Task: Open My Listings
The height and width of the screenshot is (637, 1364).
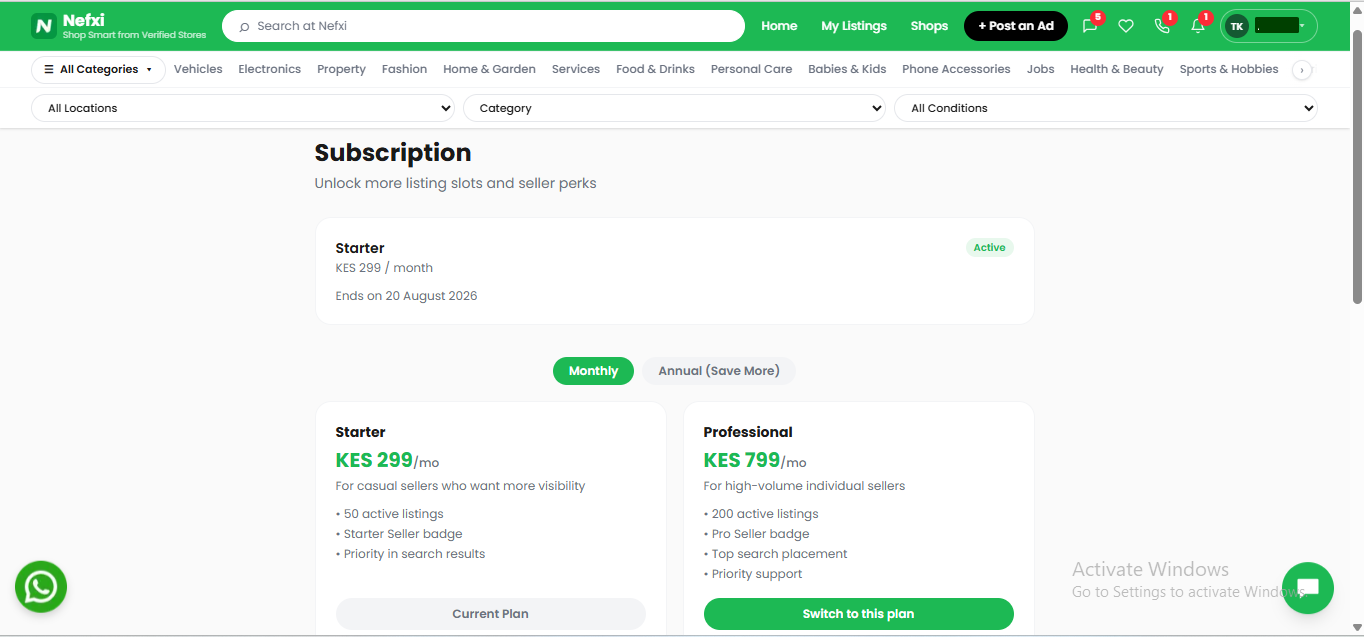Action: tap(854, 26)
